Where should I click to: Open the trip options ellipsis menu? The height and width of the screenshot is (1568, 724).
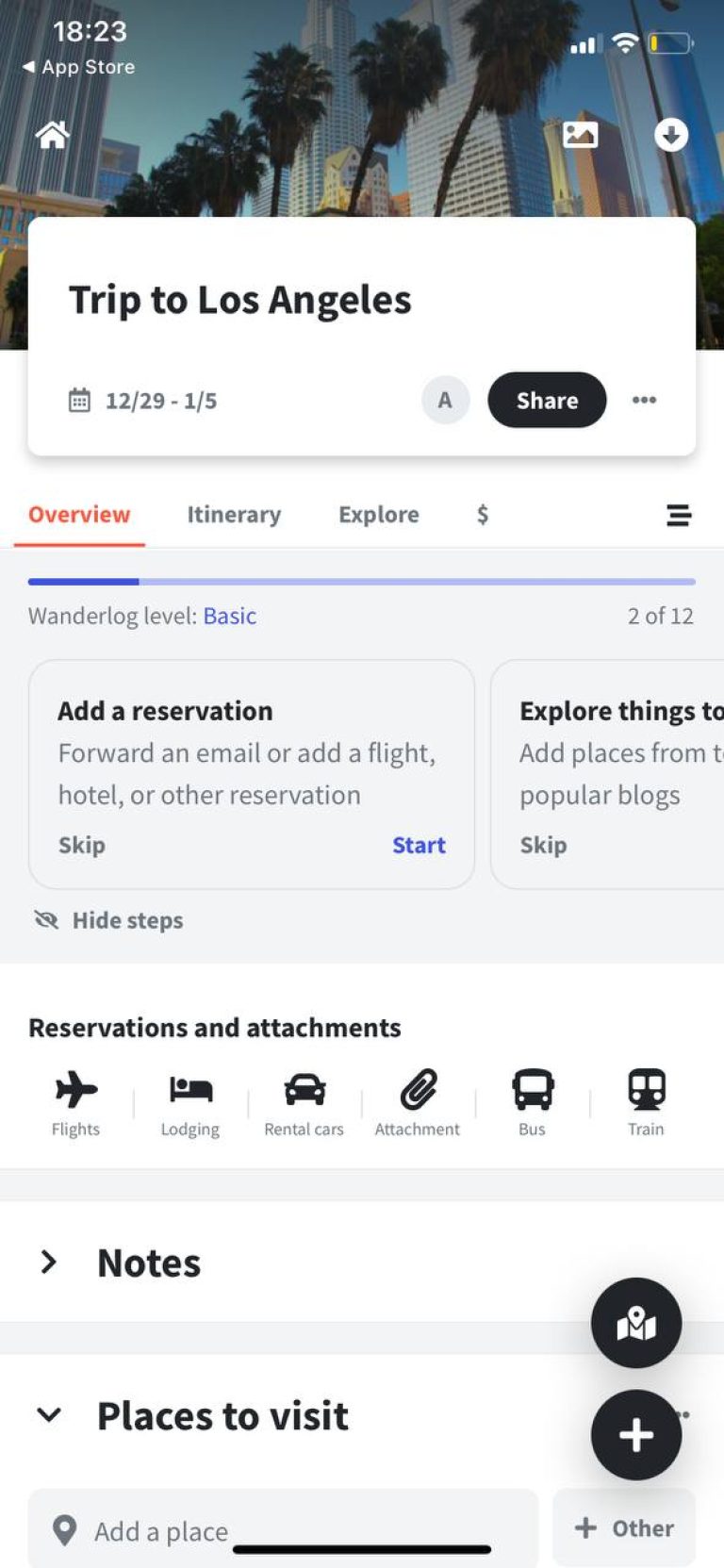pyautogui.click(x=645, y=400)
